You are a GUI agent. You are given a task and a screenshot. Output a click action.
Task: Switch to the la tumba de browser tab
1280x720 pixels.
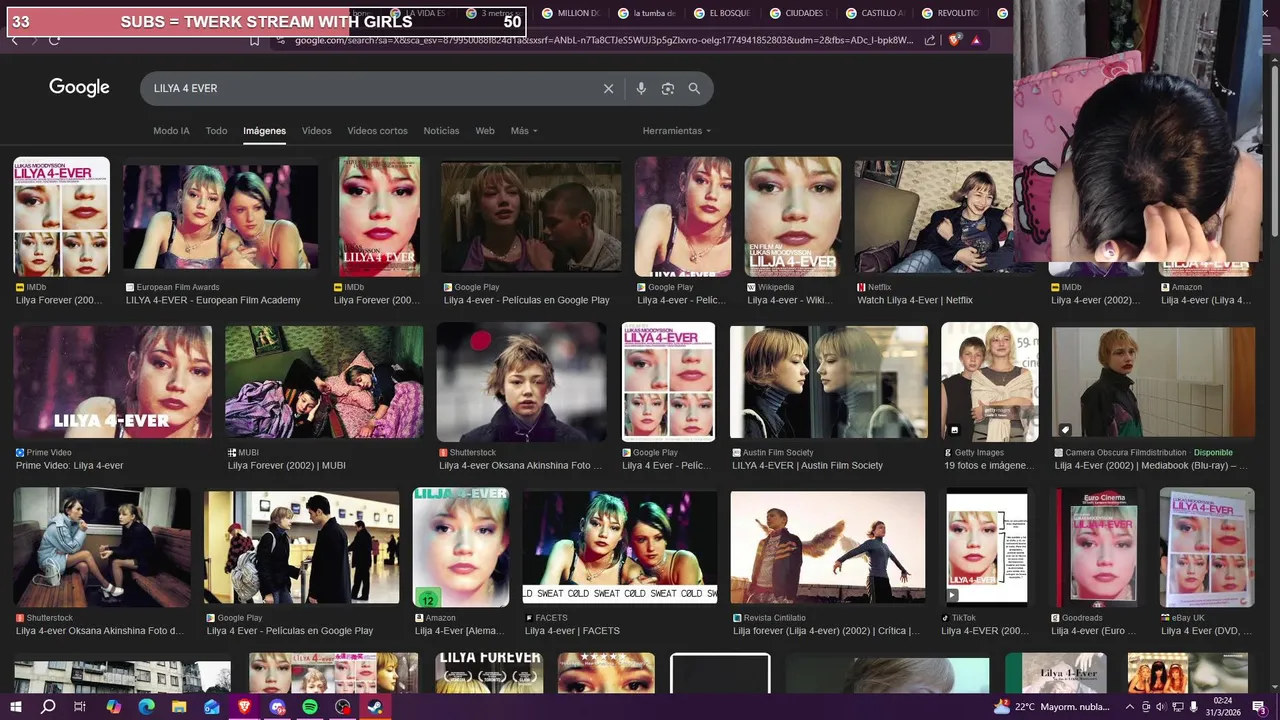coord(647,13)
